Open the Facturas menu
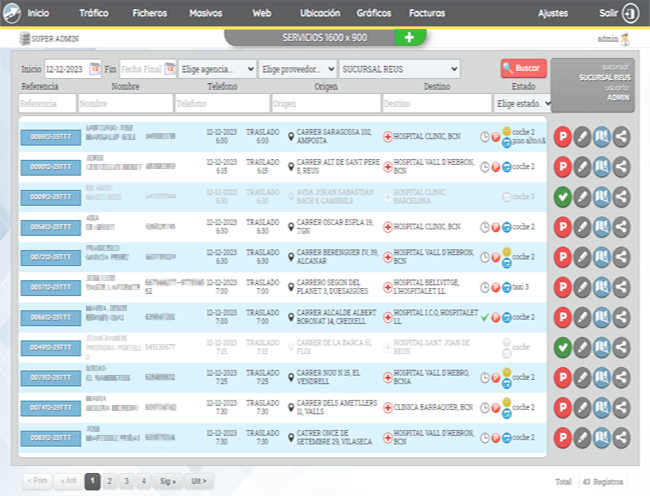 (427, 13)
